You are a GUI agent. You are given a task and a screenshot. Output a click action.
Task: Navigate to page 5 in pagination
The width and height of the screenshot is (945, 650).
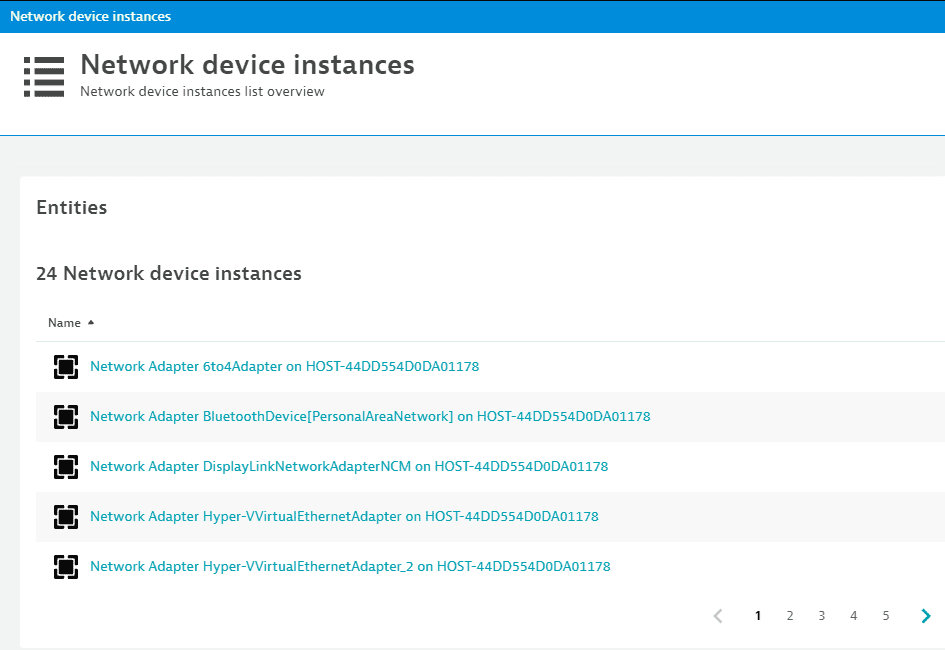click(886, 616)
